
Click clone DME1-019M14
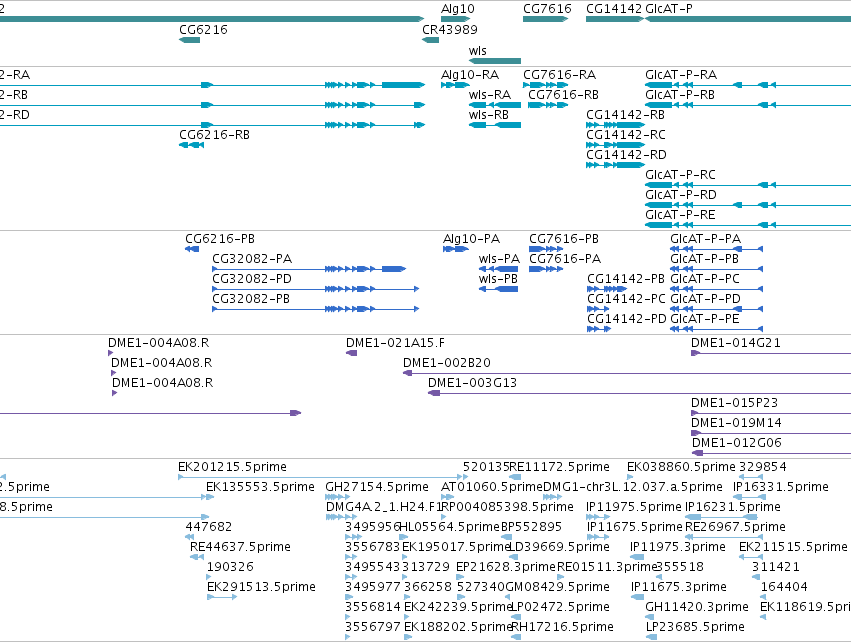click(x=736, y=423)
